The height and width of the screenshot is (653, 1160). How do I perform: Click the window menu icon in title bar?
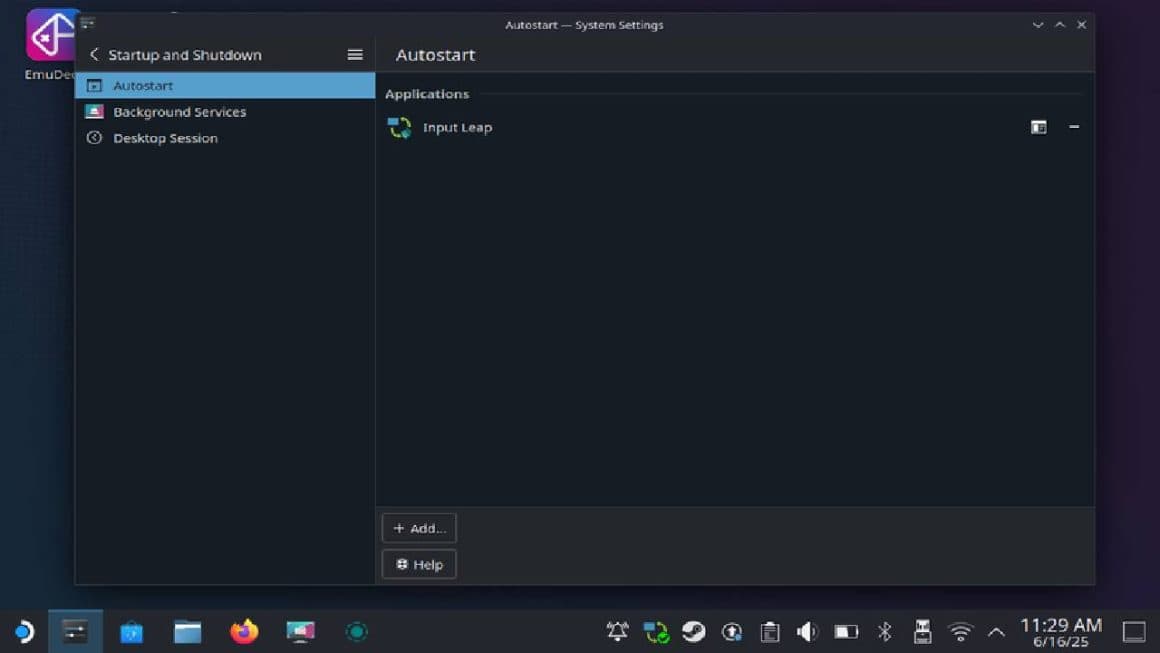[88, 23]
